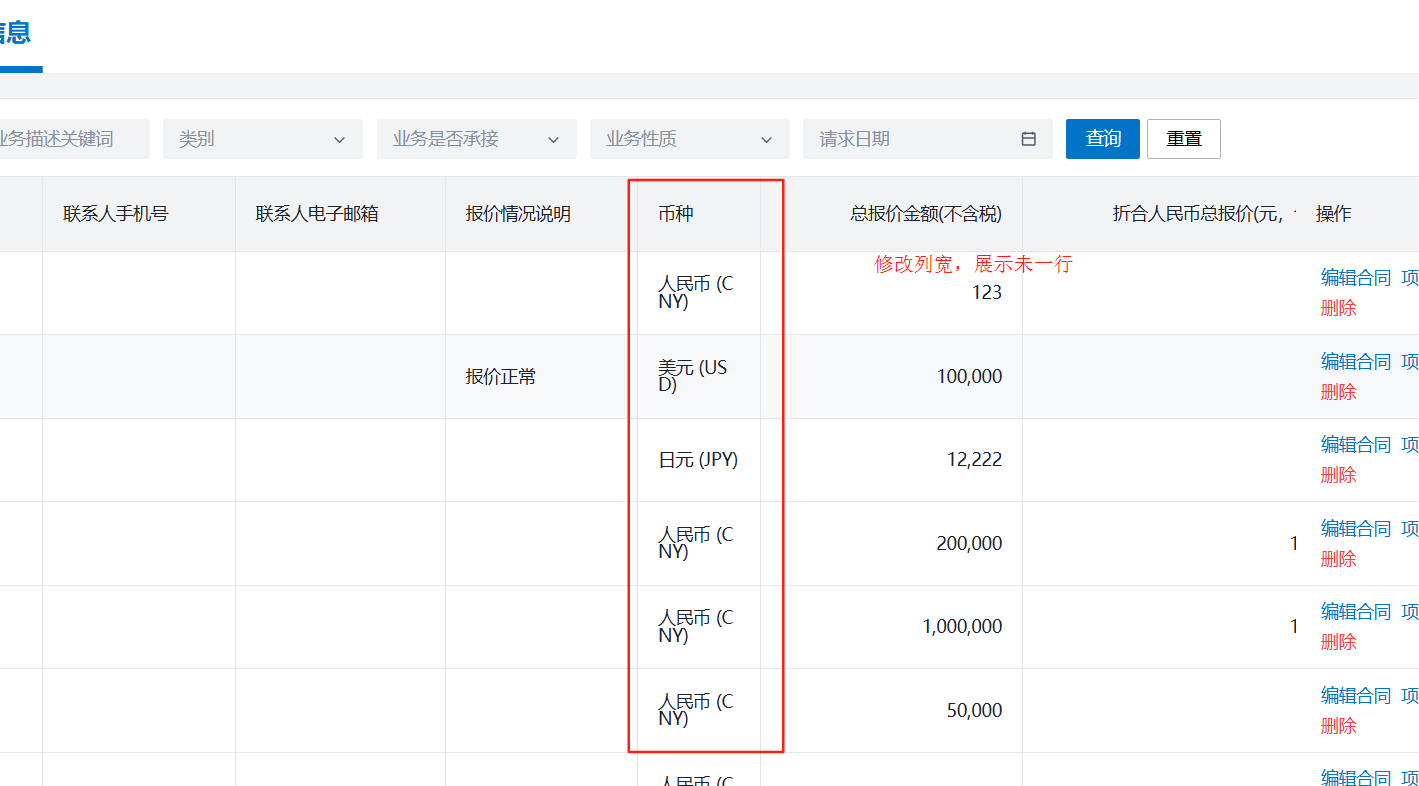Click 删除 in the 123 amount row
The width and height of the screenshot is (1419, 786).
tap(1338, 308)
